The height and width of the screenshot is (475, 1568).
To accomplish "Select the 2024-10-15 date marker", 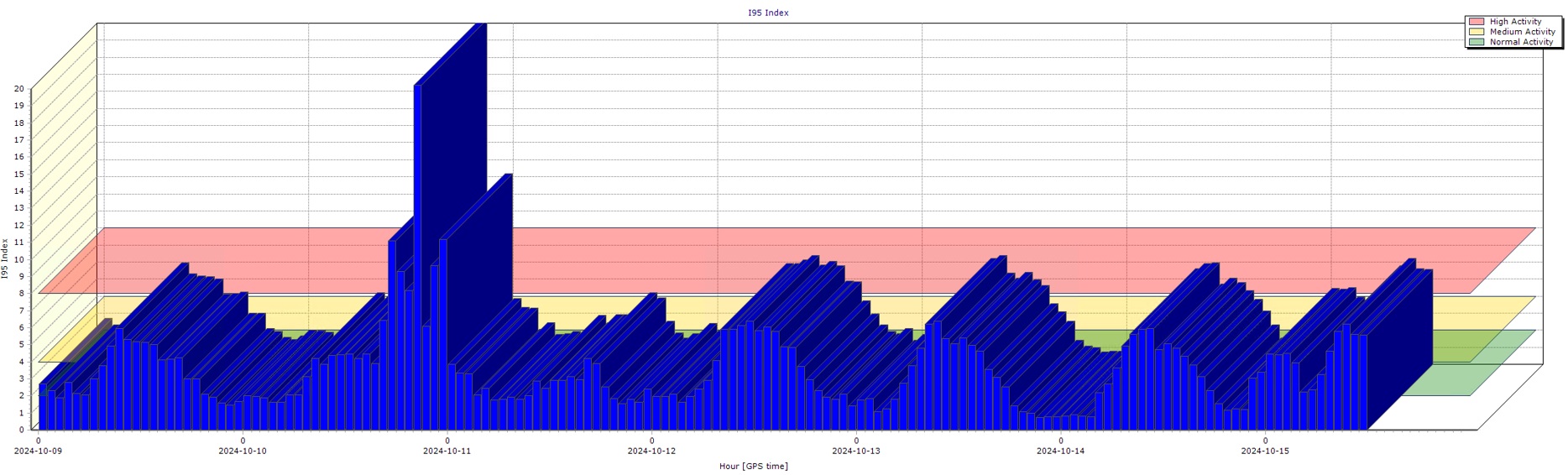I will (x=1265, y=451).
